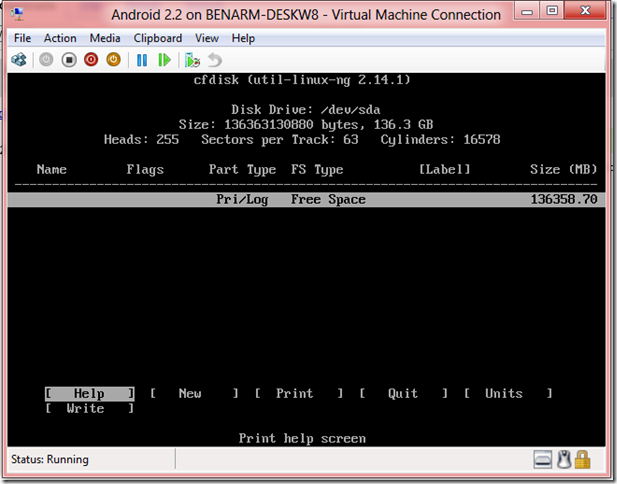Click the red Shut Down icon
617x484 pixels.
[x=91, y=60]
